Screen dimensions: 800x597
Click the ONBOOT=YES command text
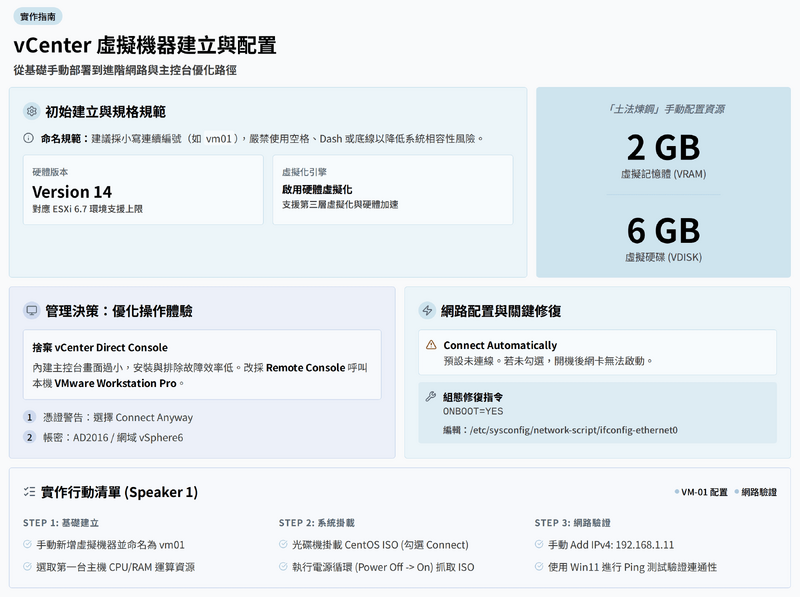coord(473,411)
